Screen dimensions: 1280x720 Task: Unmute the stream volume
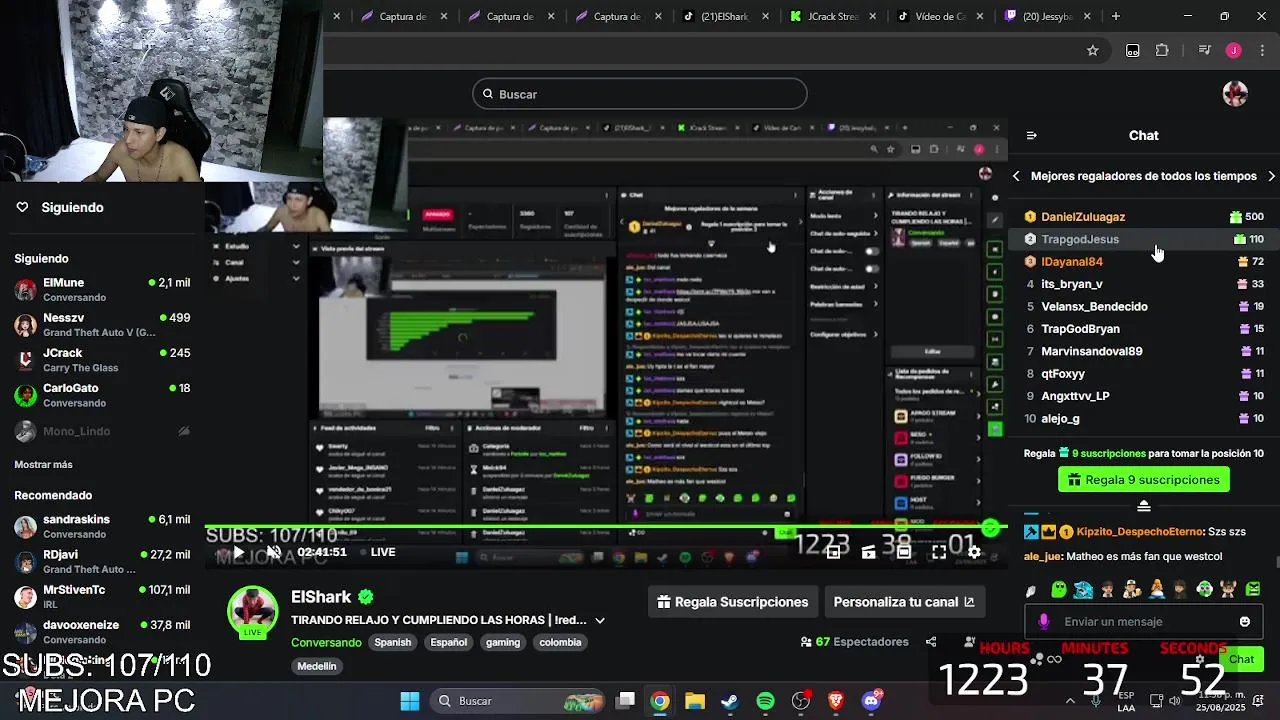point(274,552)
